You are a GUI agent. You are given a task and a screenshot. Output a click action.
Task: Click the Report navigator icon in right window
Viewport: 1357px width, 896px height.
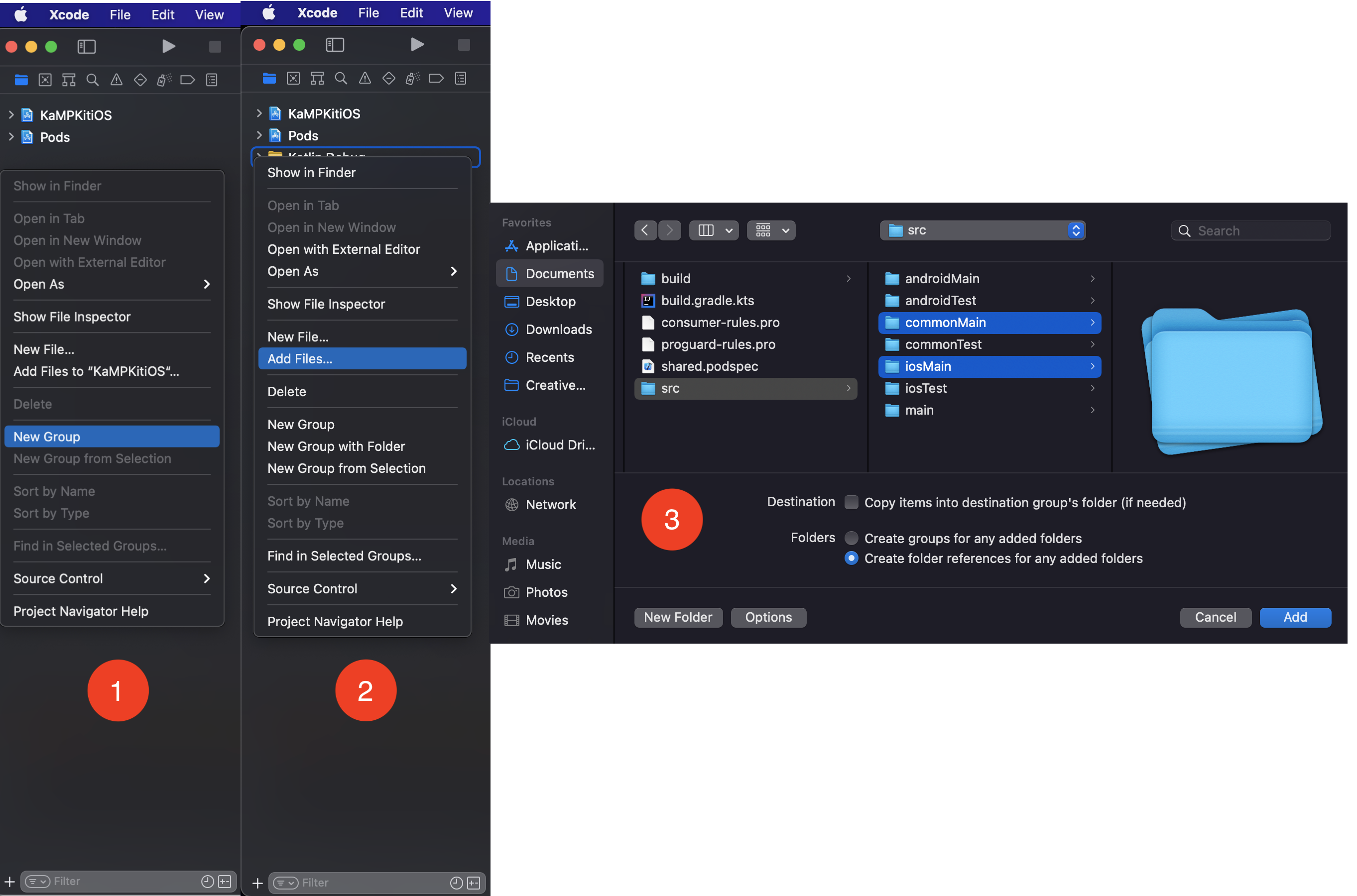(461, 78)
